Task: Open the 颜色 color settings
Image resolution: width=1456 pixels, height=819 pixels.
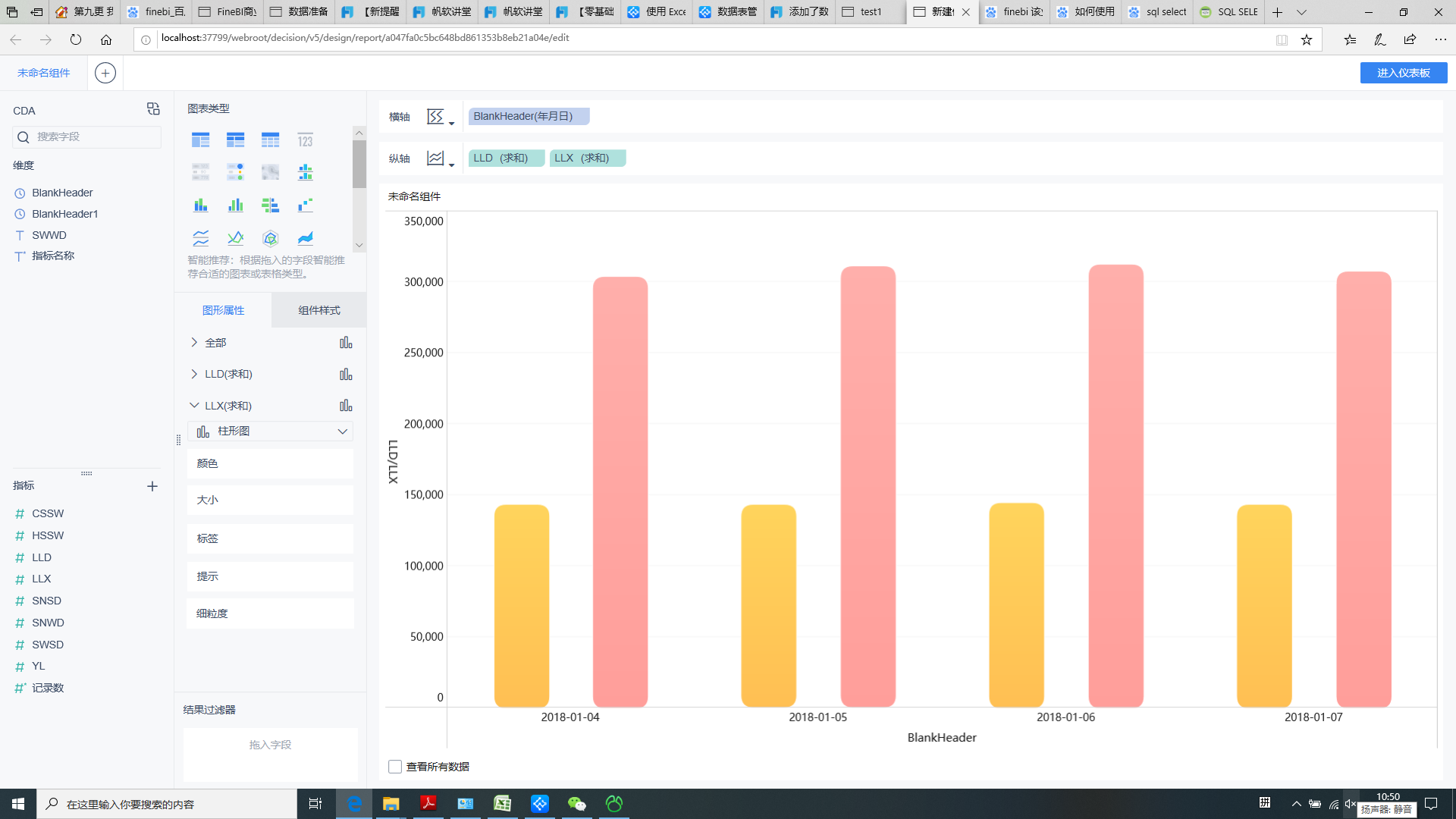Action: [x=270, y=463]
